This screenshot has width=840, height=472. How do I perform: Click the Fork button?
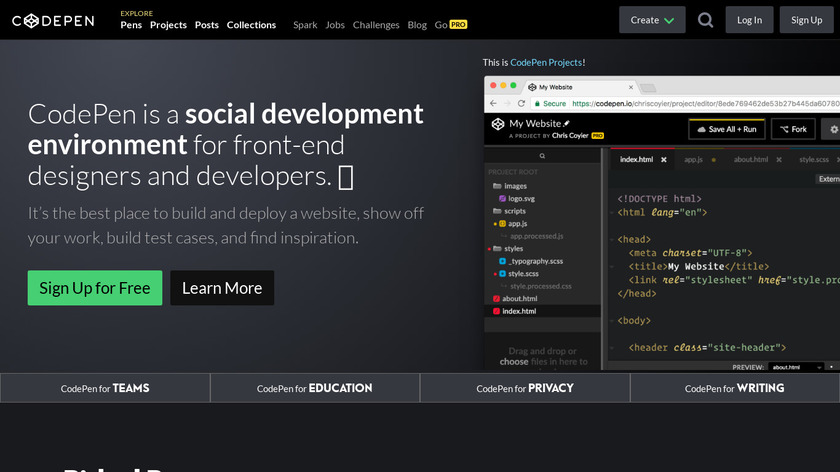[x=793, y=129]
